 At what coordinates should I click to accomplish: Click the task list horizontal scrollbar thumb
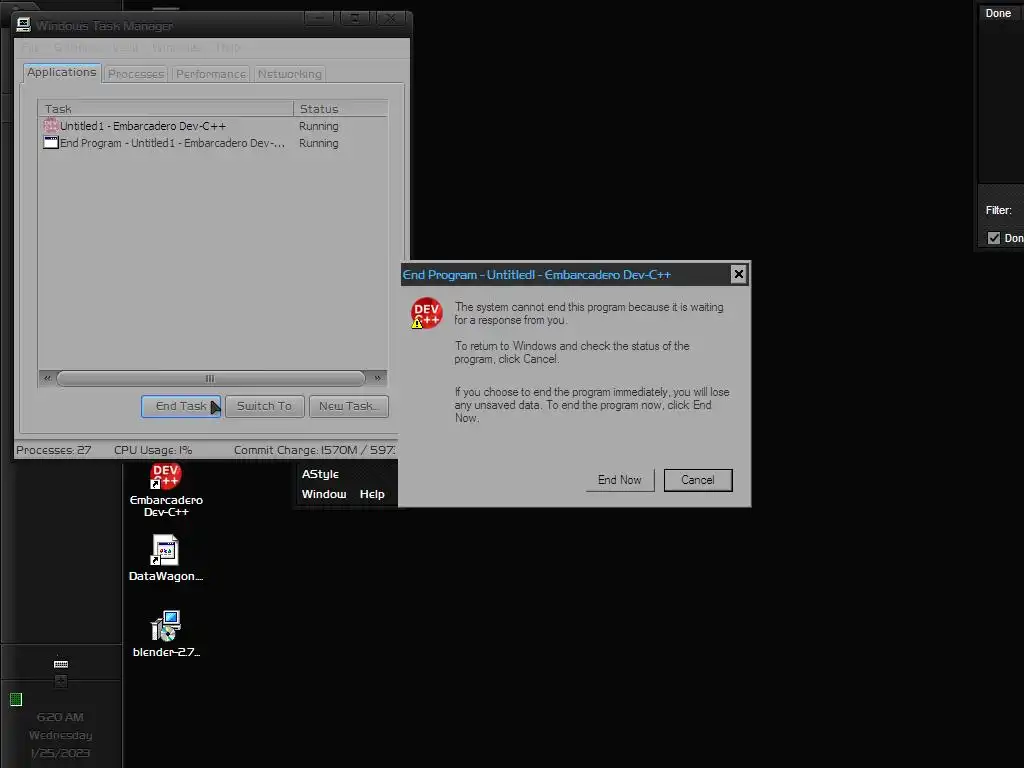coord(210,378)
